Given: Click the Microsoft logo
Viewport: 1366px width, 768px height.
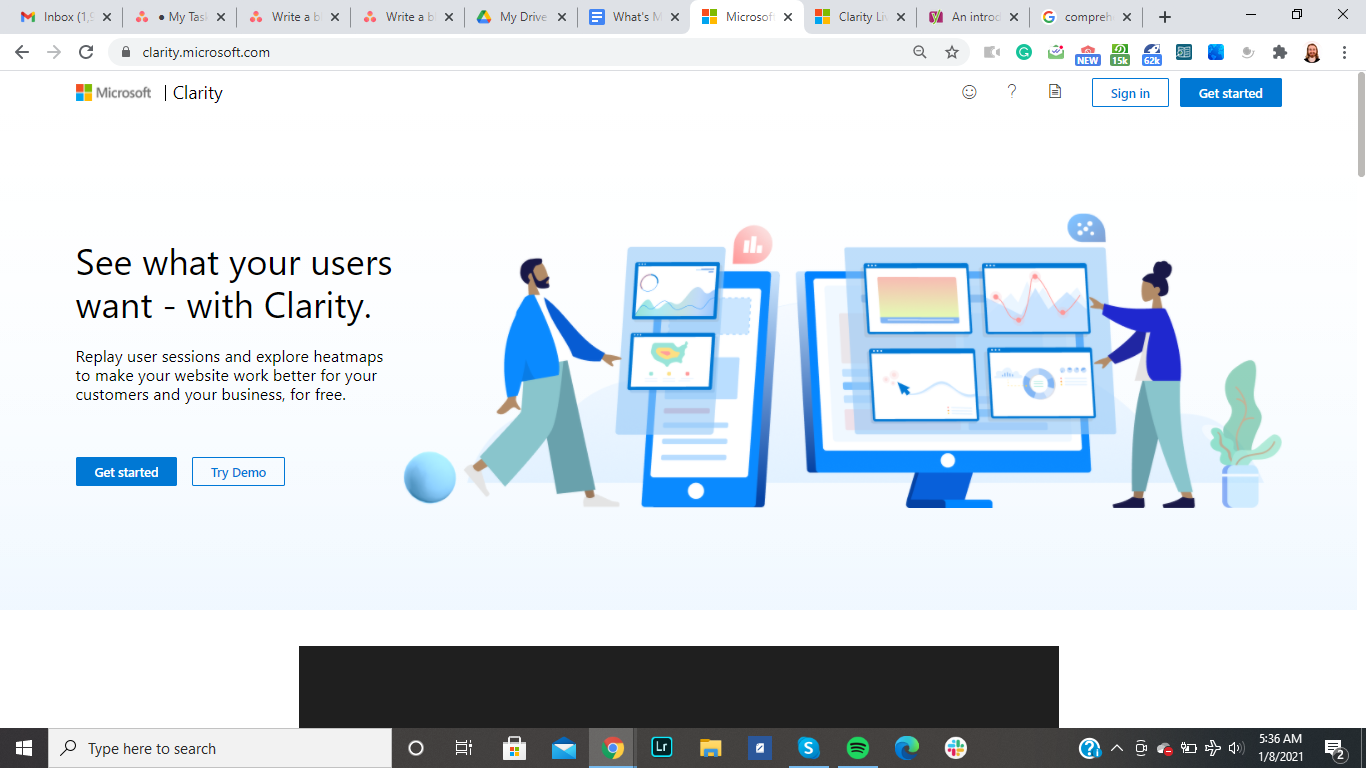Looking at the screenshot, I should click(114, 93).
